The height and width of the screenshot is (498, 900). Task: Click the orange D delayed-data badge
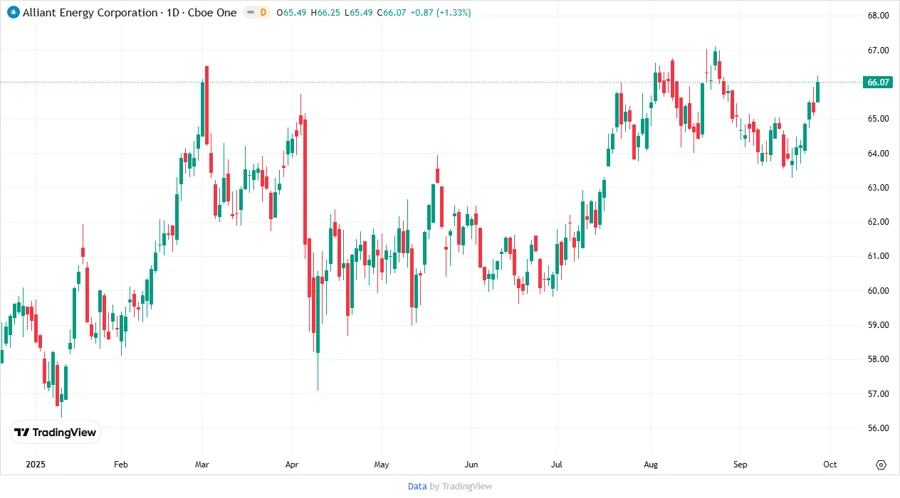[263, 12]
